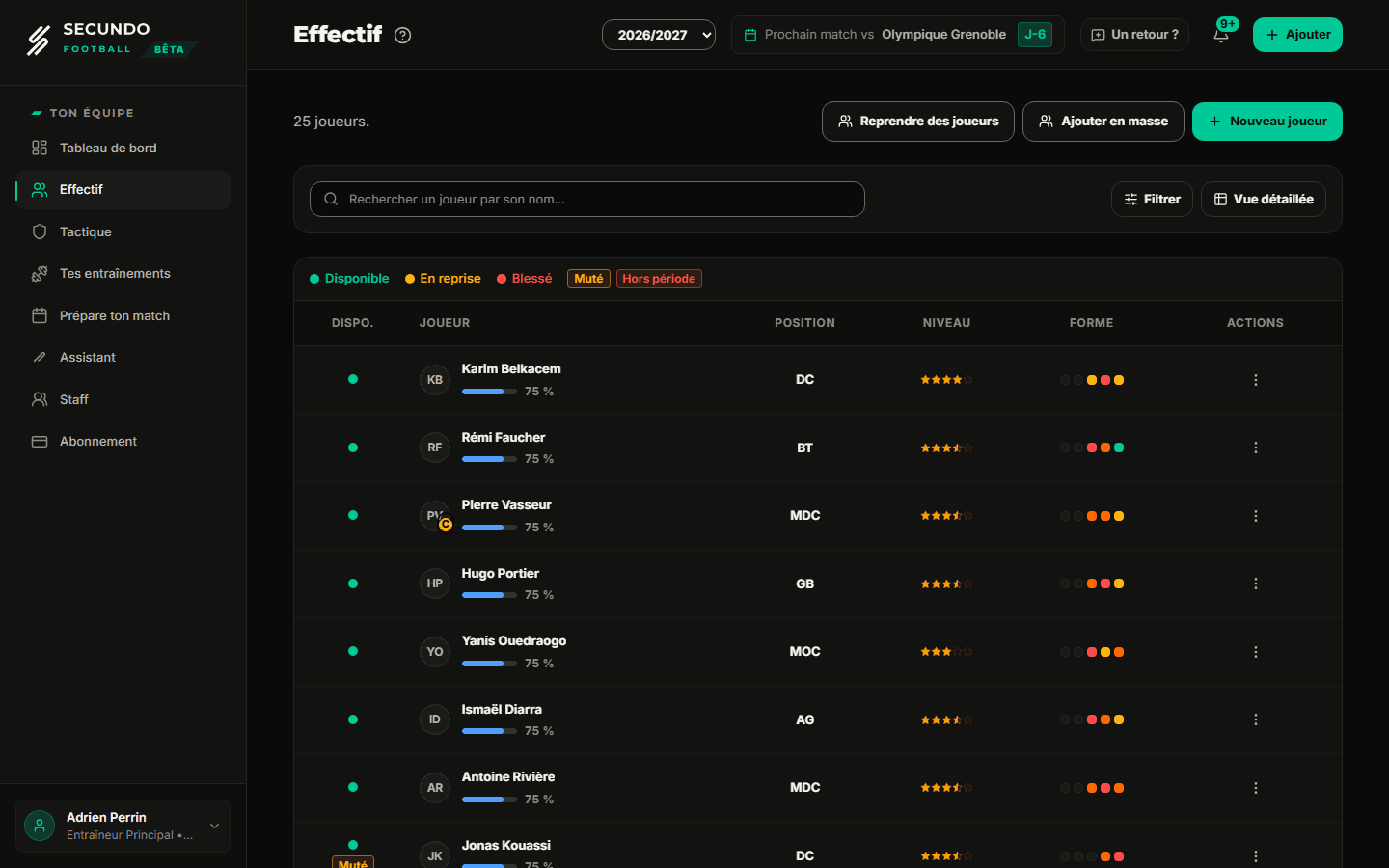Click Adrien Perrin's profile avatar
Viewport: 1389px width, 868px height.
(x=40, y=826)
